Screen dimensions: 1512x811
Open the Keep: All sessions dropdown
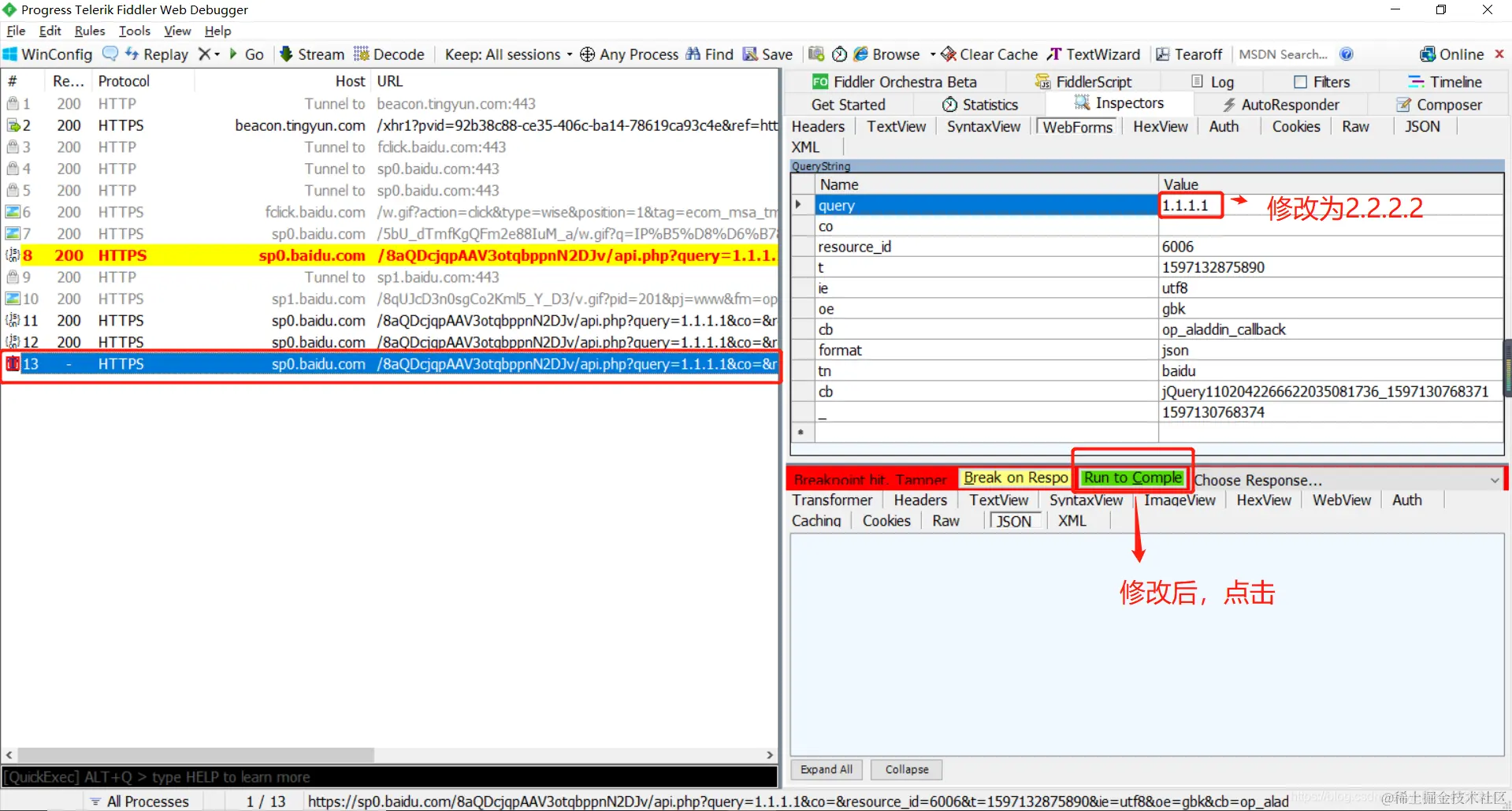(508, 54)
